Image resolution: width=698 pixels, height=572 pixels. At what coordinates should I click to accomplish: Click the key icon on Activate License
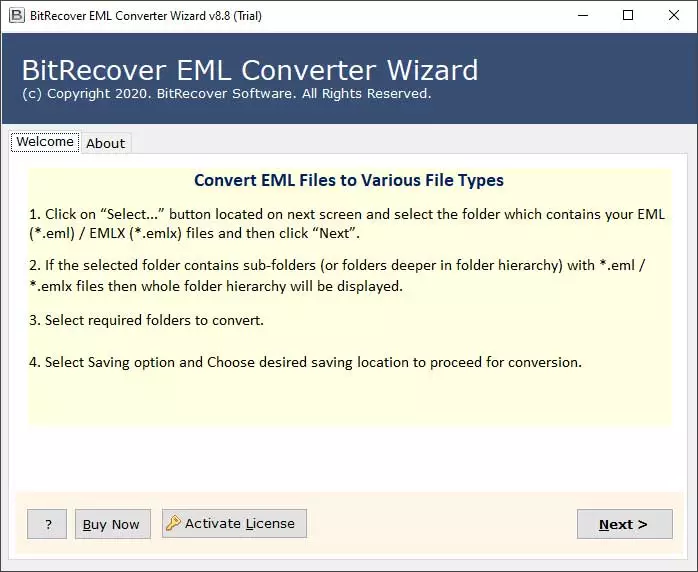[174, 523]
